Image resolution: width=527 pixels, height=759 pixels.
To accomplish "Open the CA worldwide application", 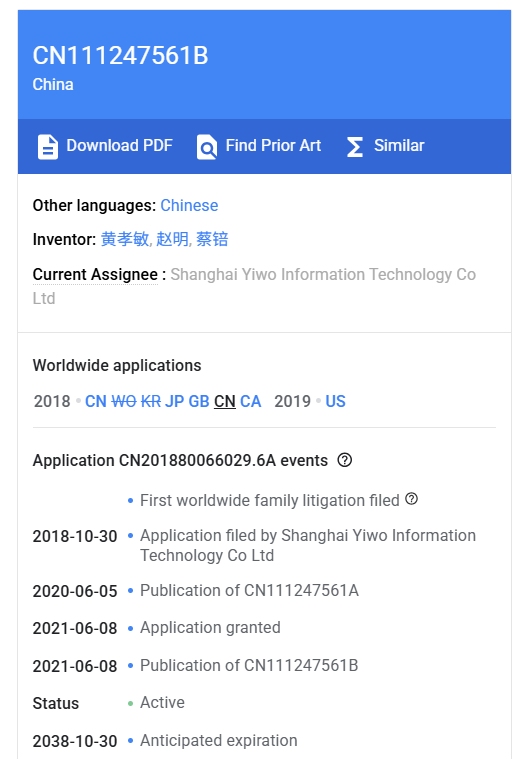I will (251, 401).
